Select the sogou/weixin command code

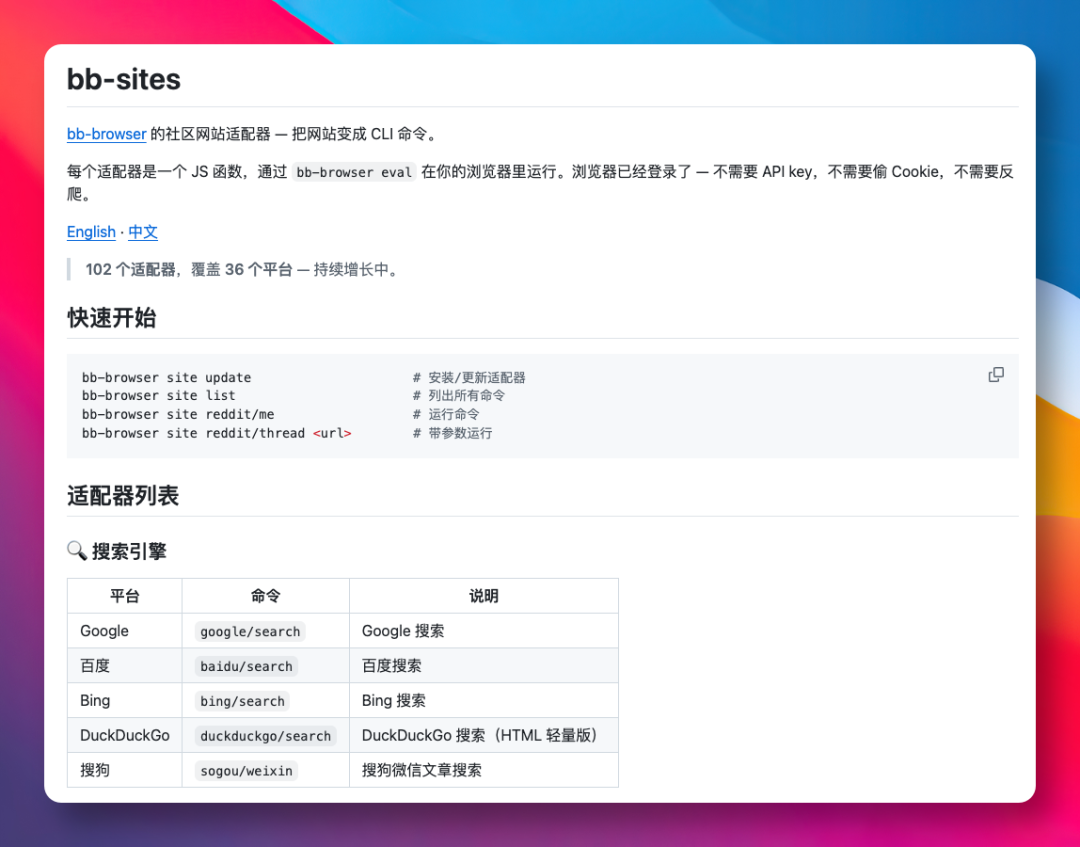pyautogui.click(x=246, y=771)
